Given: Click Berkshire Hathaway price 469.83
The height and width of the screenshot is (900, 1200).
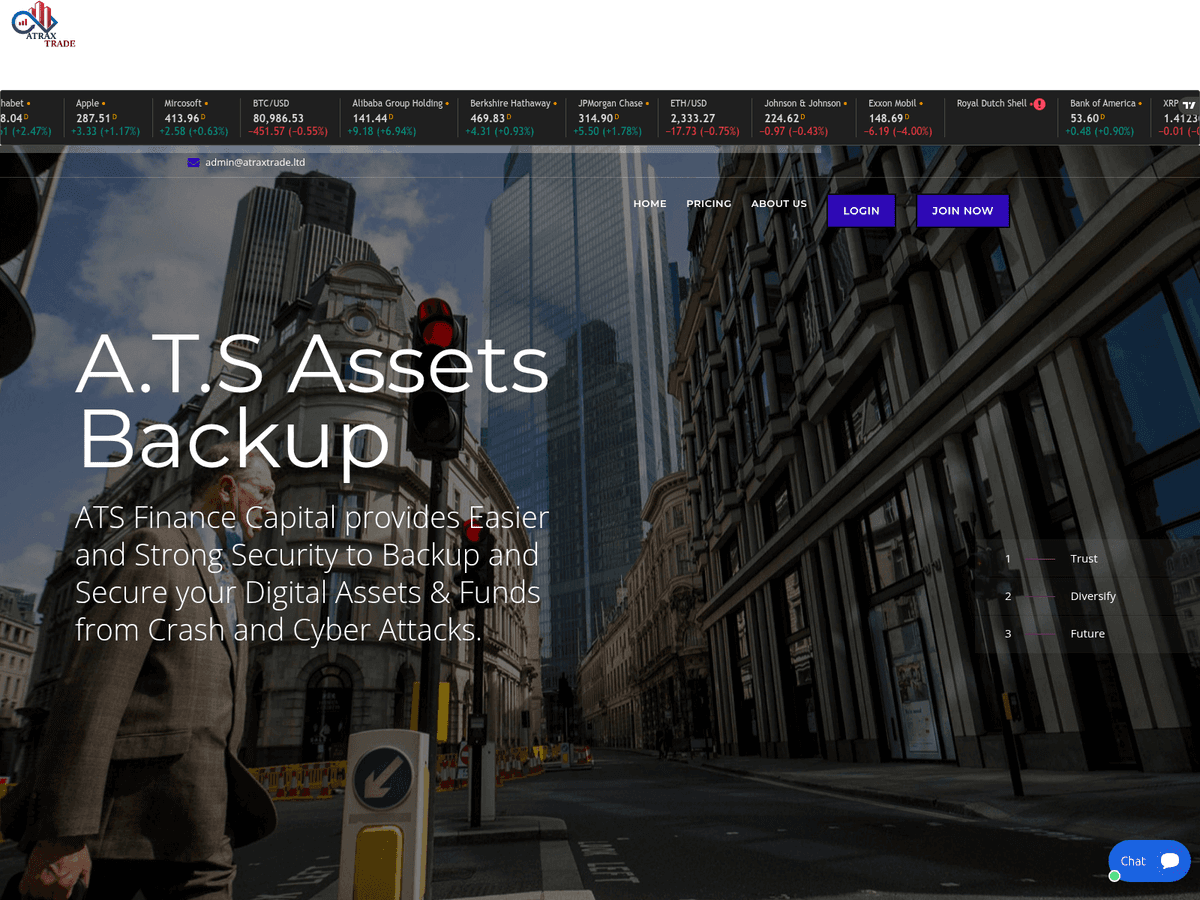Looking at the screenshot, I should coord(487,118).
